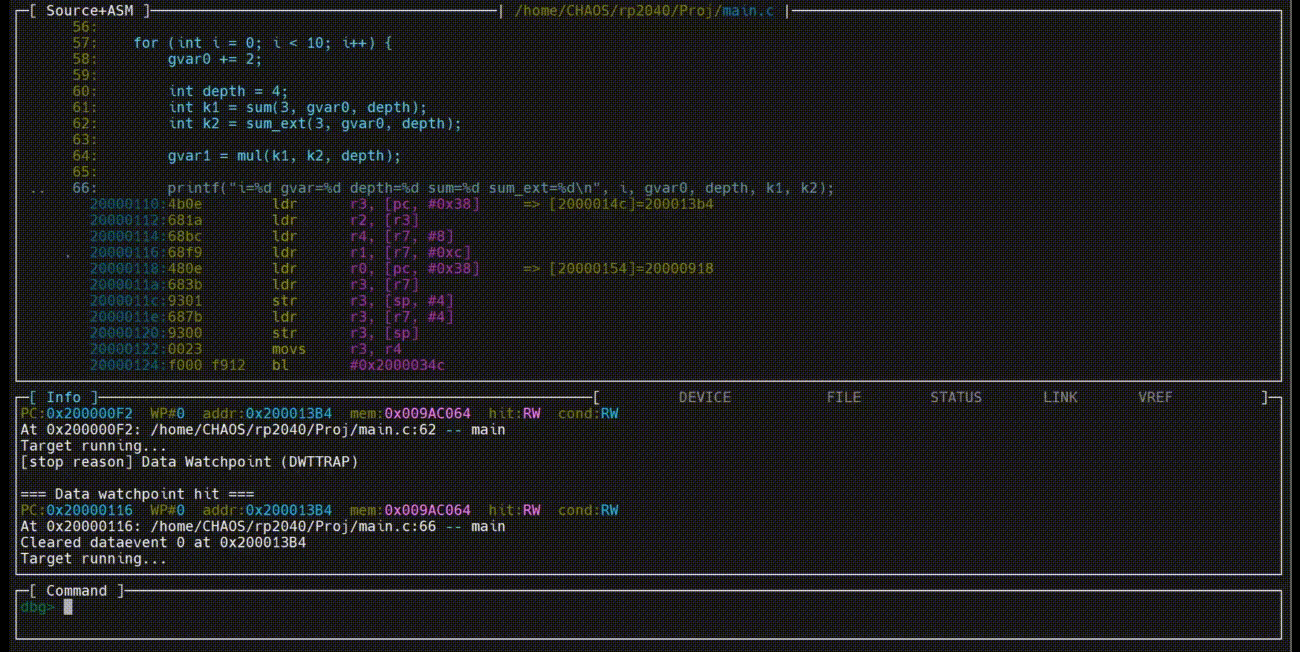The image size is (1300, 652).
Task: Click line 62 sum_ext call
Action: [314, 123]
